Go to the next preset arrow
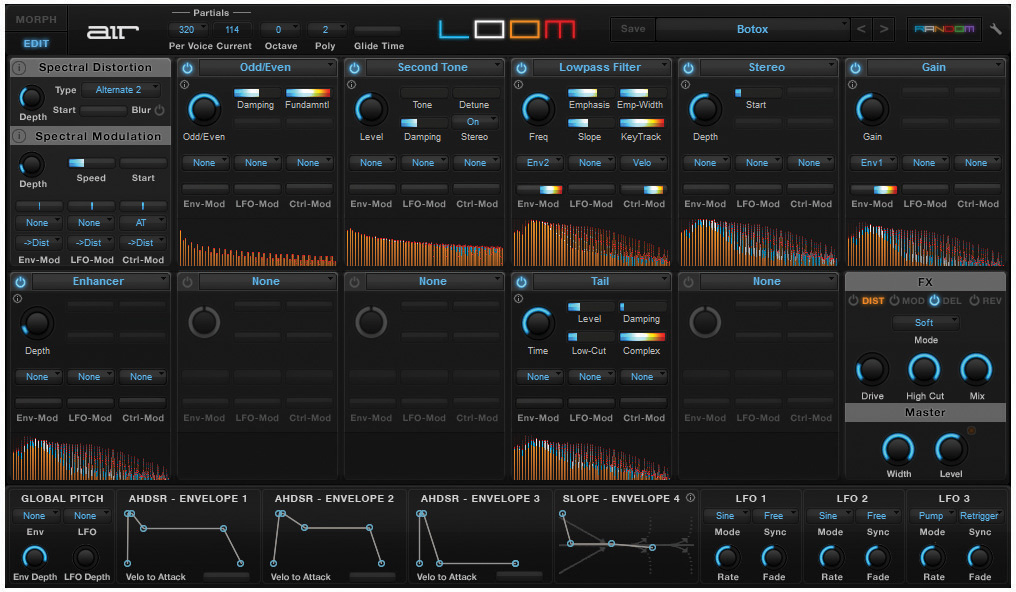The width and height of the screenshot is (1016, 592). (x=884, y=29)
